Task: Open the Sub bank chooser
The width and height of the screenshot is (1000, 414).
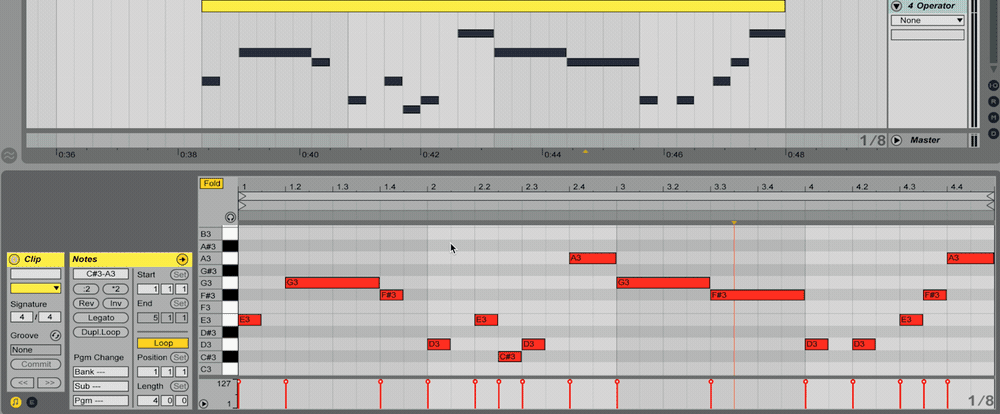Action: tap(101, 386)
